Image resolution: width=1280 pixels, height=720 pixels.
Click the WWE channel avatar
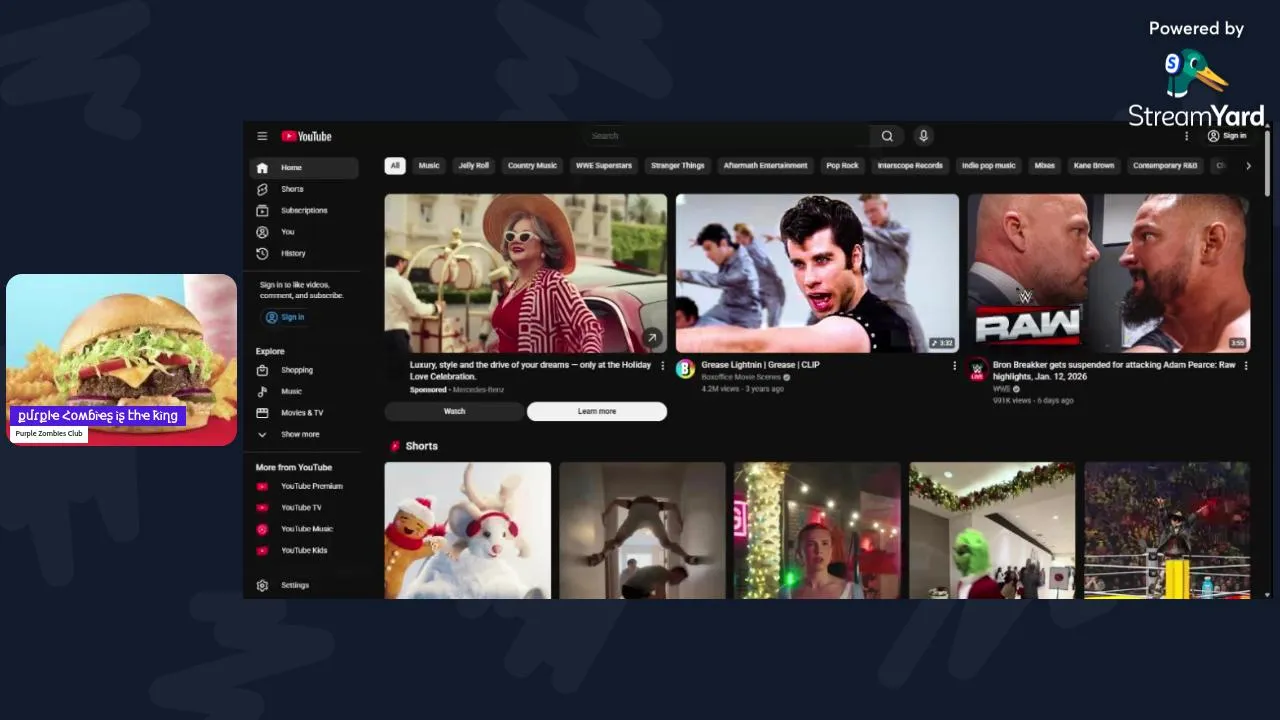(977, 369)
